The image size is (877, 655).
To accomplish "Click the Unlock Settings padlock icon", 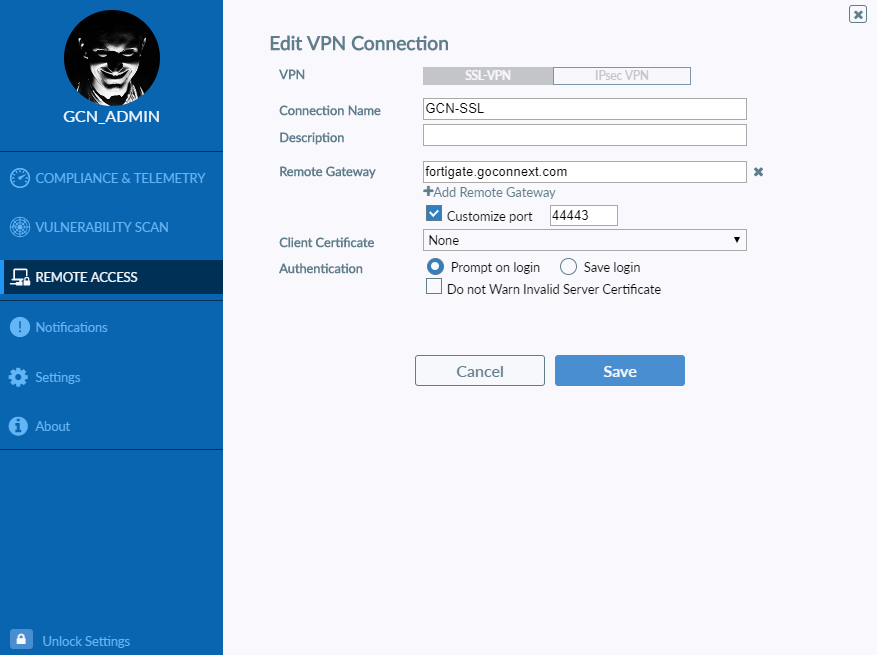I will pos(21,639).
